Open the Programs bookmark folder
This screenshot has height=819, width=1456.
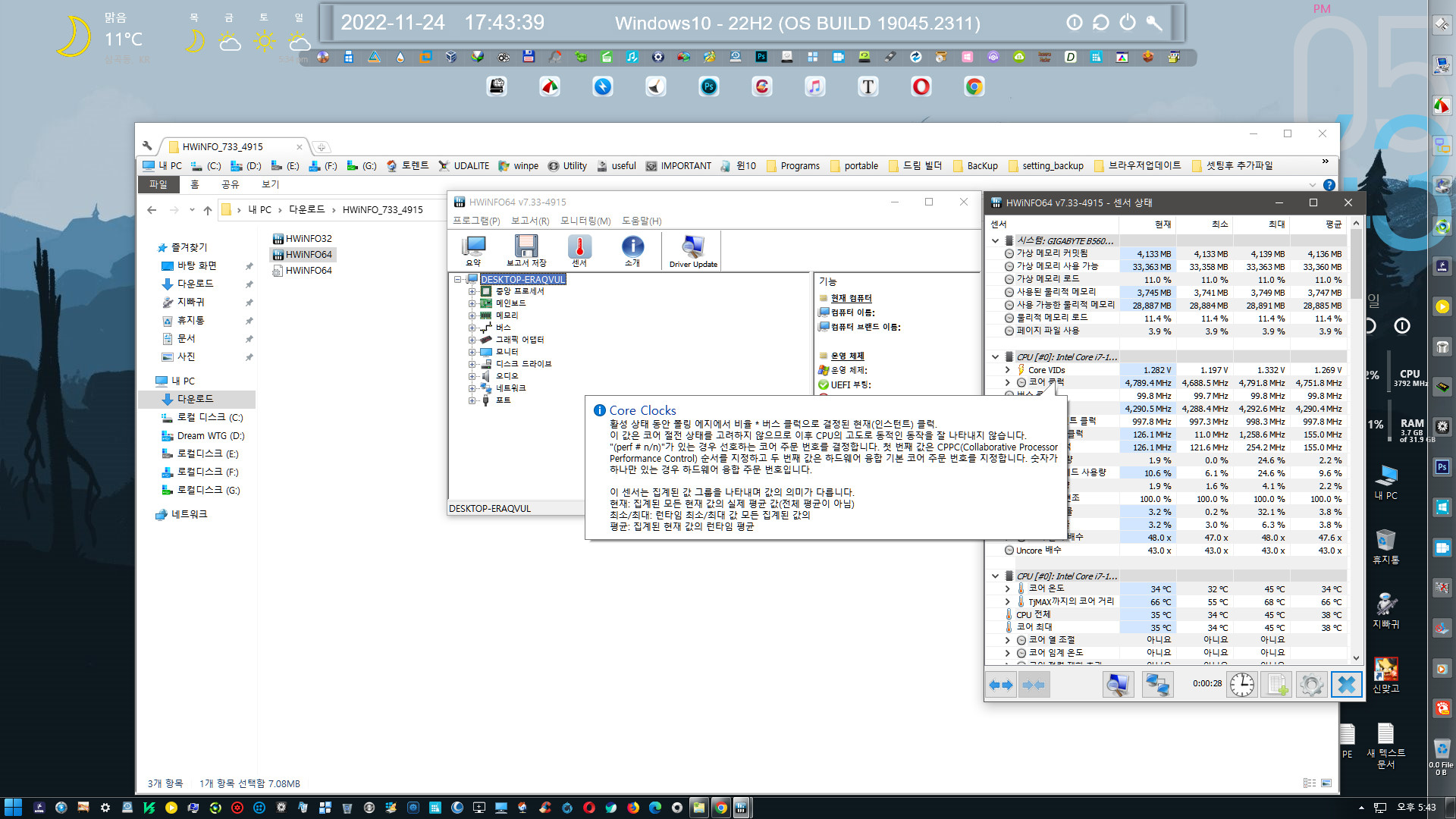[x=793, y=165]
